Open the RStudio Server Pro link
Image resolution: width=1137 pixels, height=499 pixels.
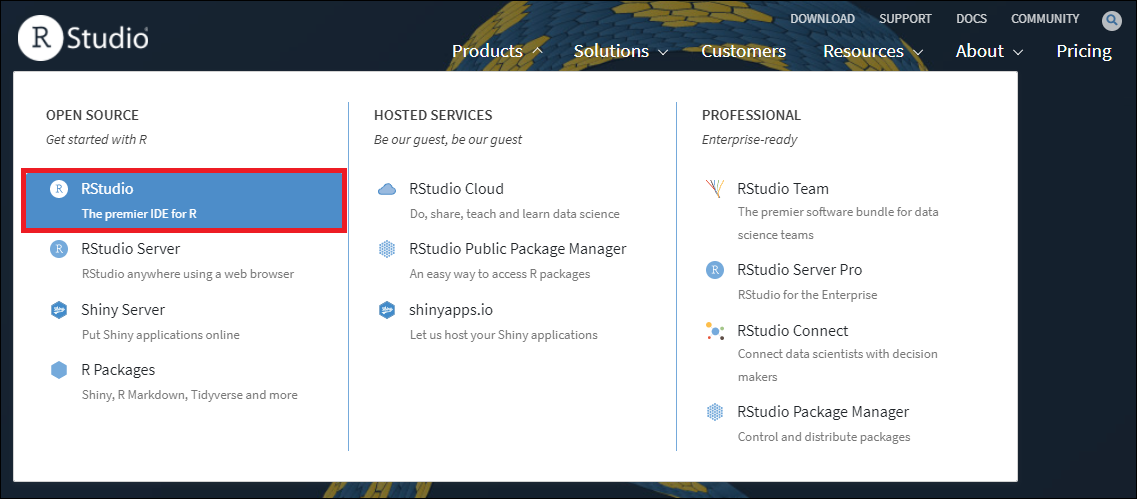800,270
